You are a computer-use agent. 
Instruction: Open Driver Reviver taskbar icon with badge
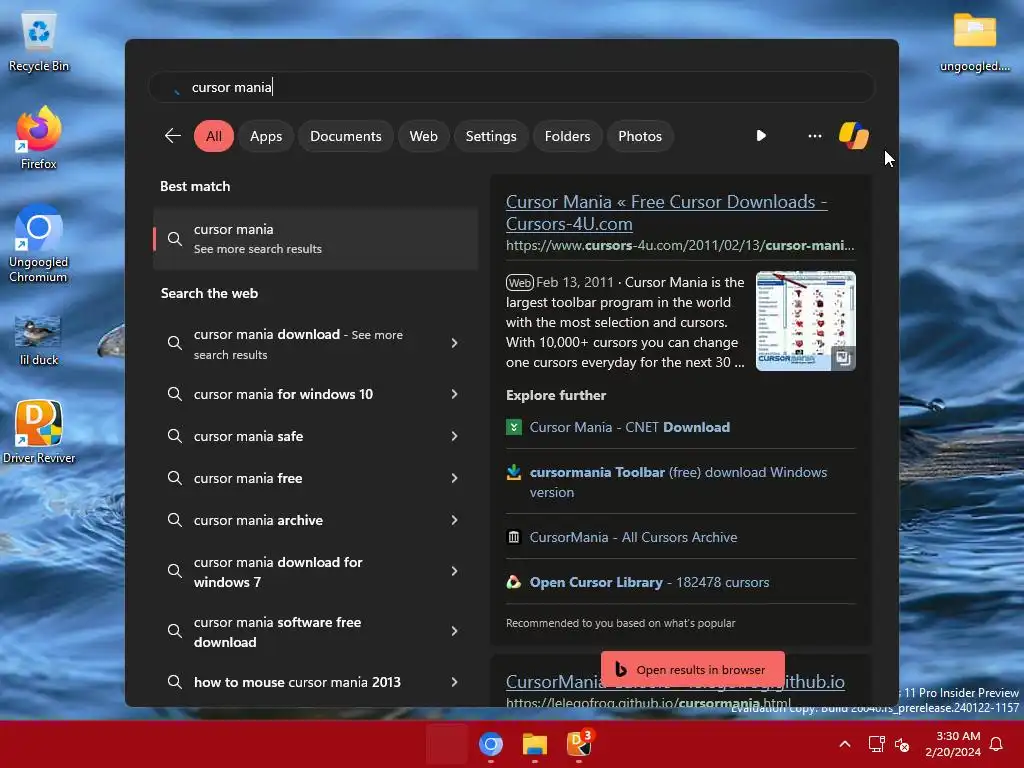(579, 744)
